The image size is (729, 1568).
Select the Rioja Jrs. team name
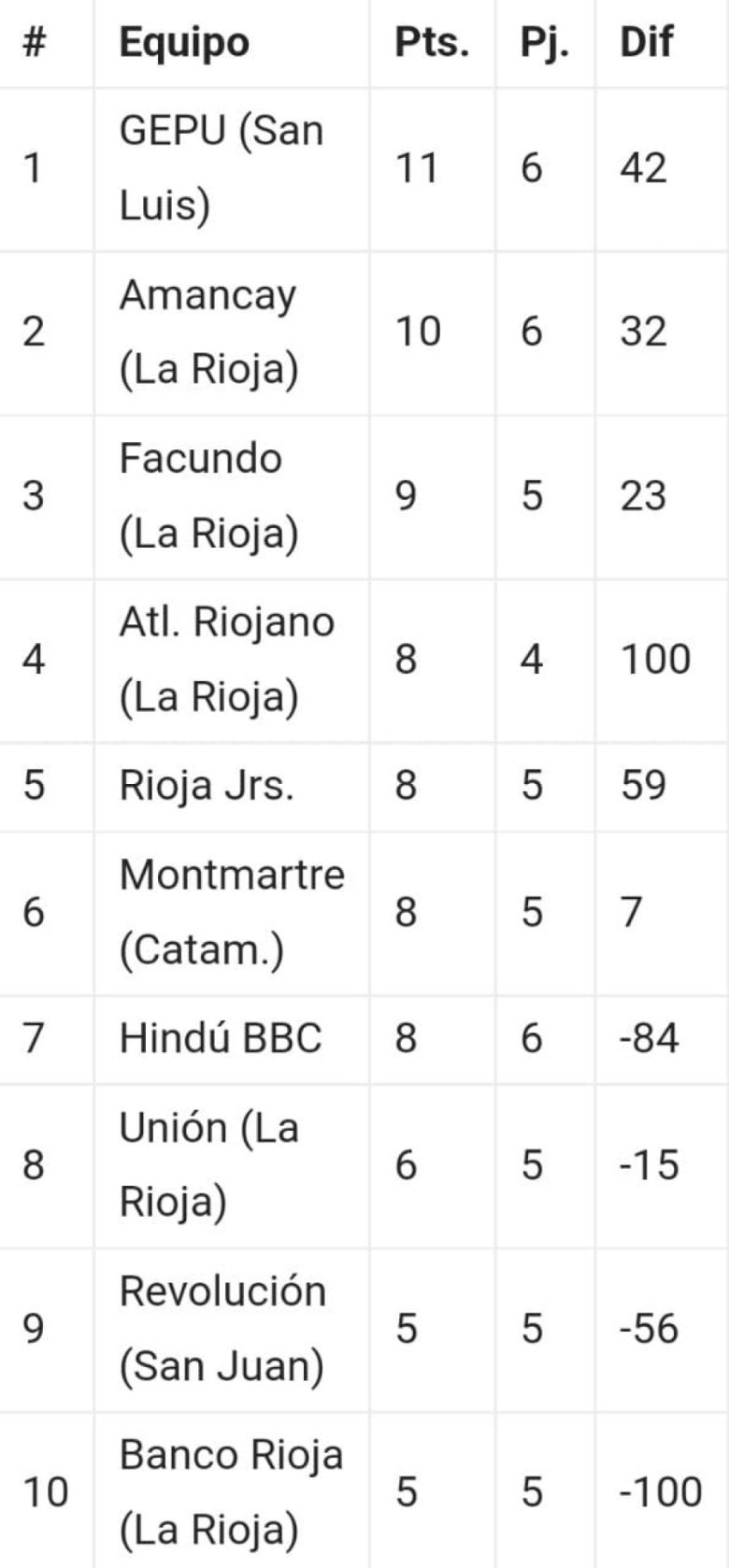[207, 786]
